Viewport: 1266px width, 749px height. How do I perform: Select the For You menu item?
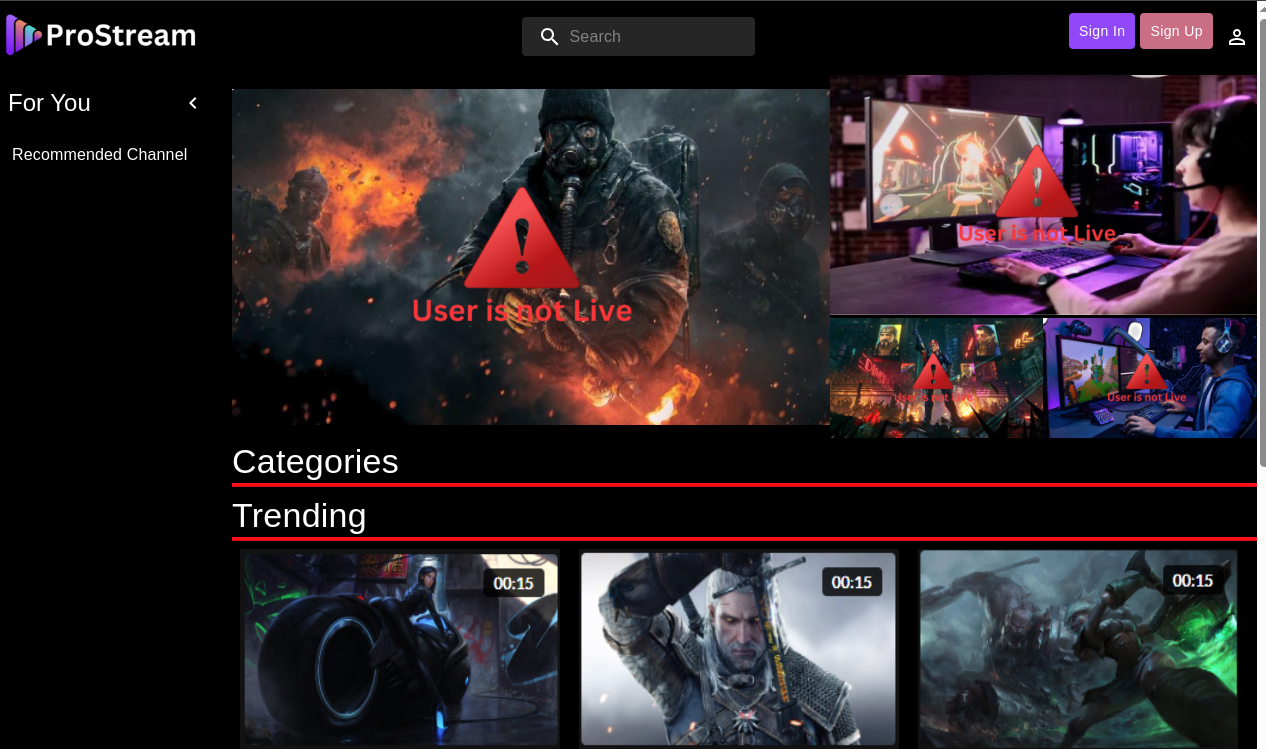49,102
